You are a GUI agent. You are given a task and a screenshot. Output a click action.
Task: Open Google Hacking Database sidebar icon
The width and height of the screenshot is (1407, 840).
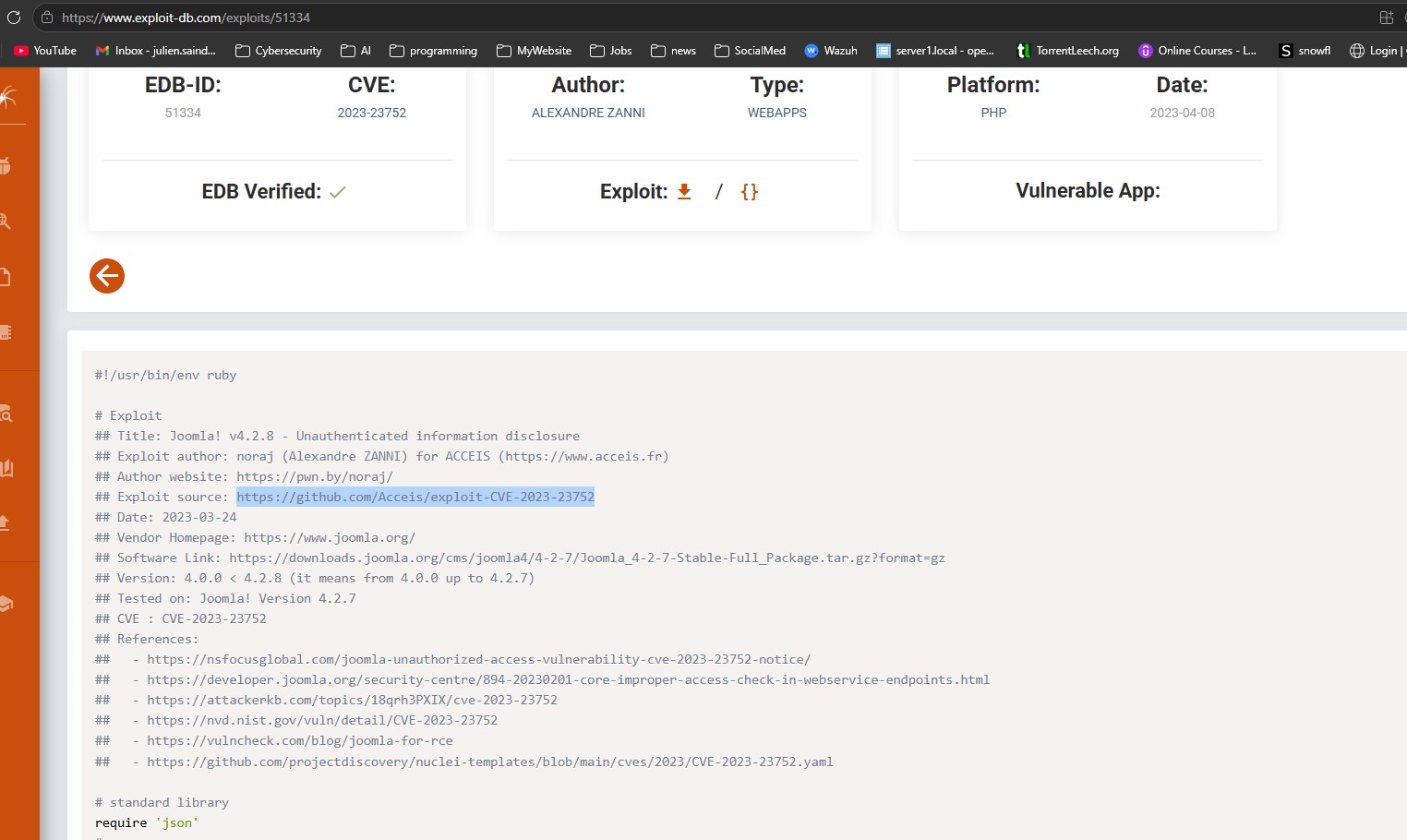6,222
